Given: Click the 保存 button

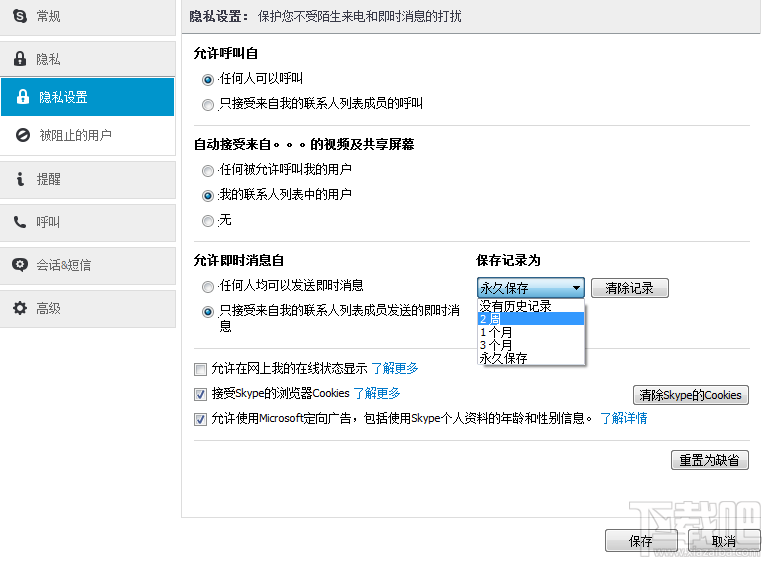Looking at the screenshot, I should pyautogui.click(x=641, y=541).
